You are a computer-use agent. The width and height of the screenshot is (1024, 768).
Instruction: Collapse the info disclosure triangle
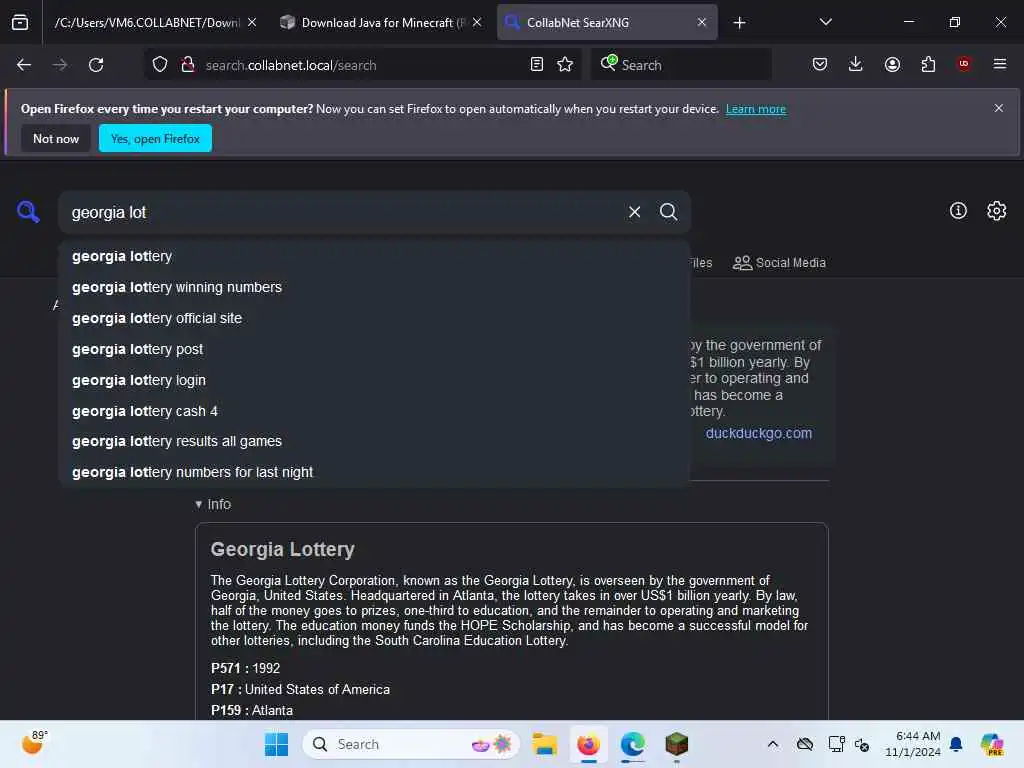[x=199, y=504]
